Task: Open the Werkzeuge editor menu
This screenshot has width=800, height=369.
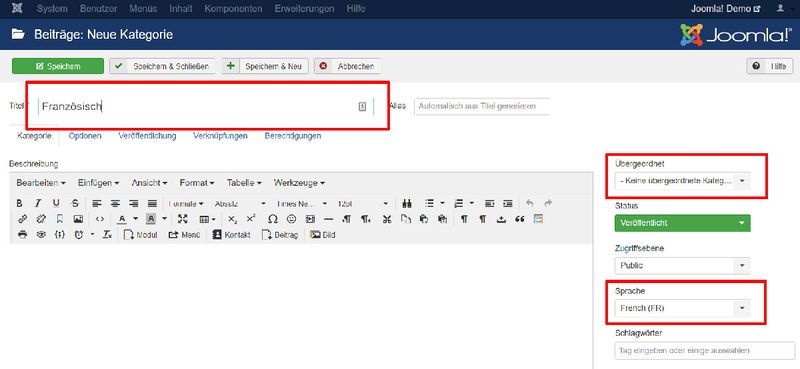Action: click(299, 183)
